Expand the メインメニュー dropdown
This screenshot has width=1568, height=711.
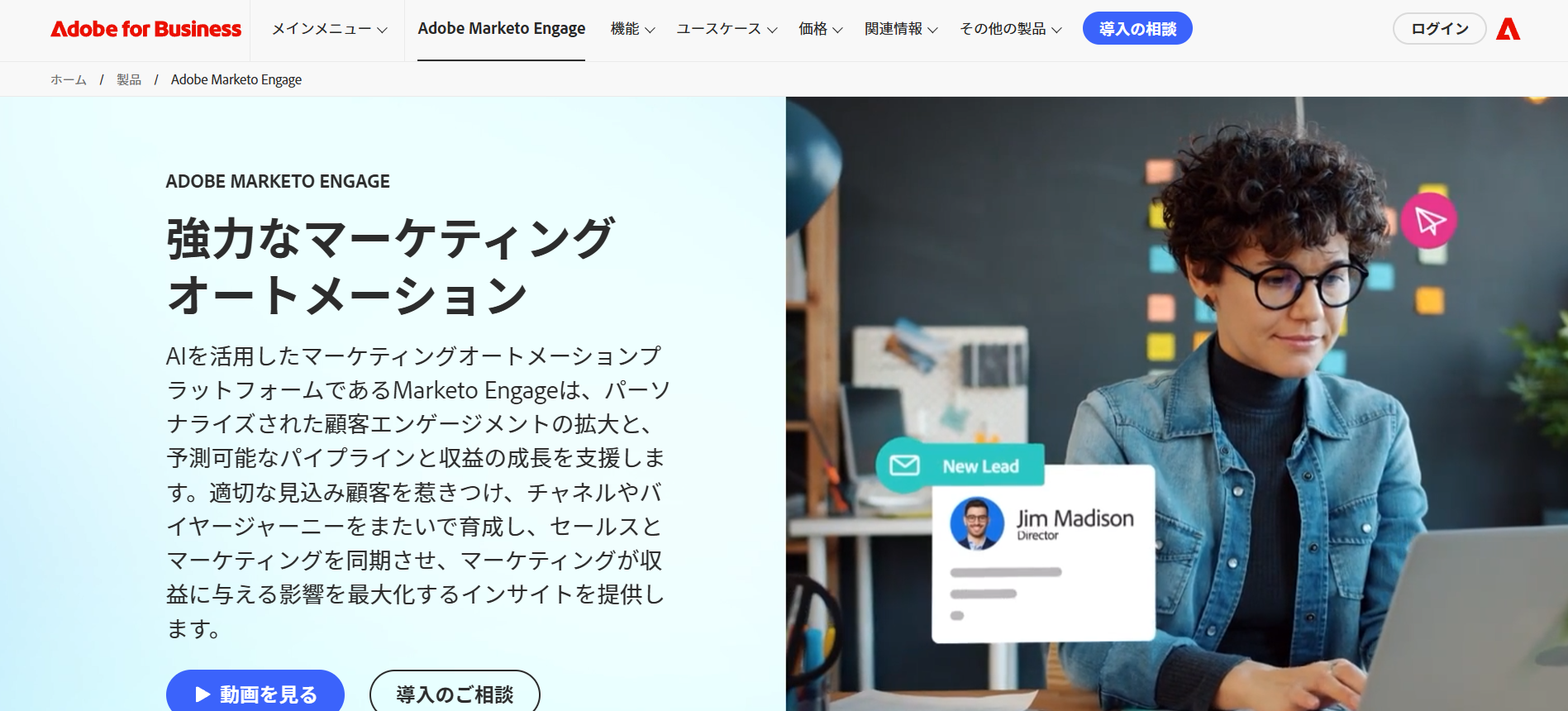(330, 29)
